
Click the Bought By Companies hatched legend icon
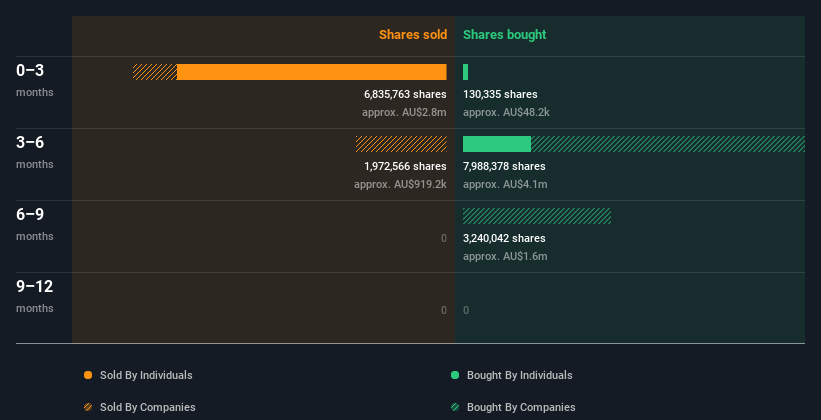click(455, 407)
